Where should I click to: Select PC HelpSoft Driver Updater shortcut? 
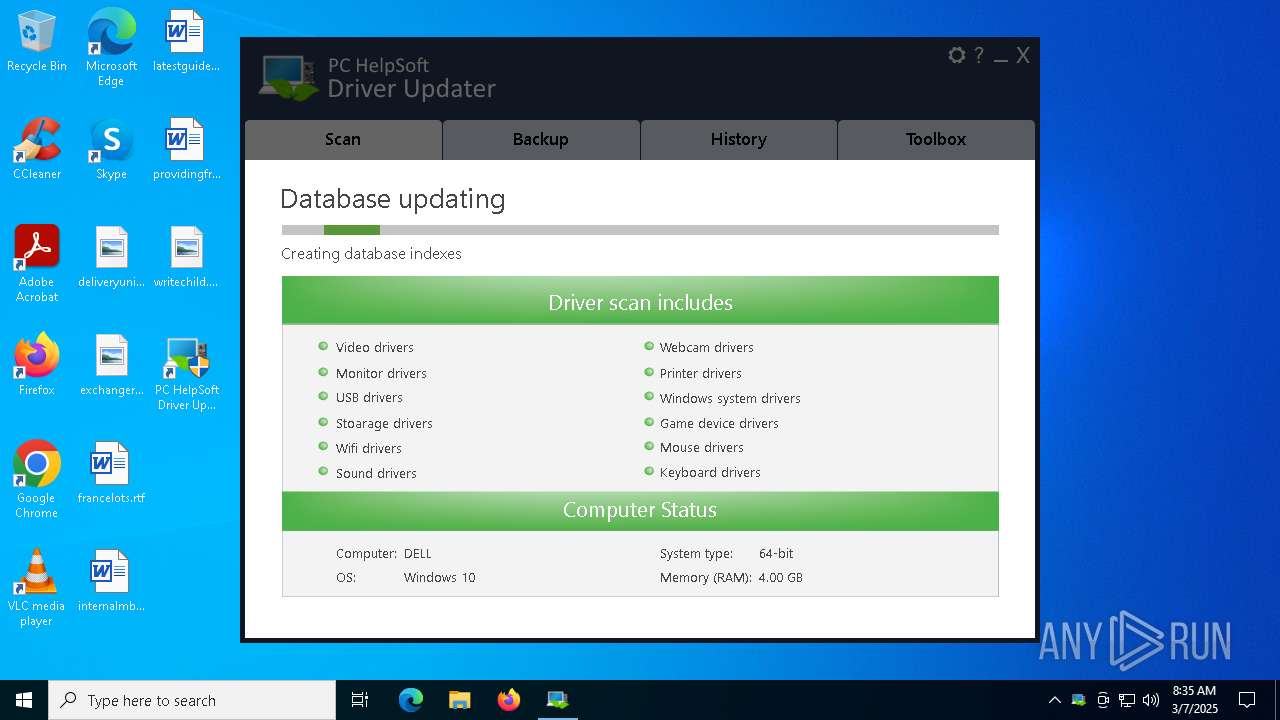tap(187, 374)
